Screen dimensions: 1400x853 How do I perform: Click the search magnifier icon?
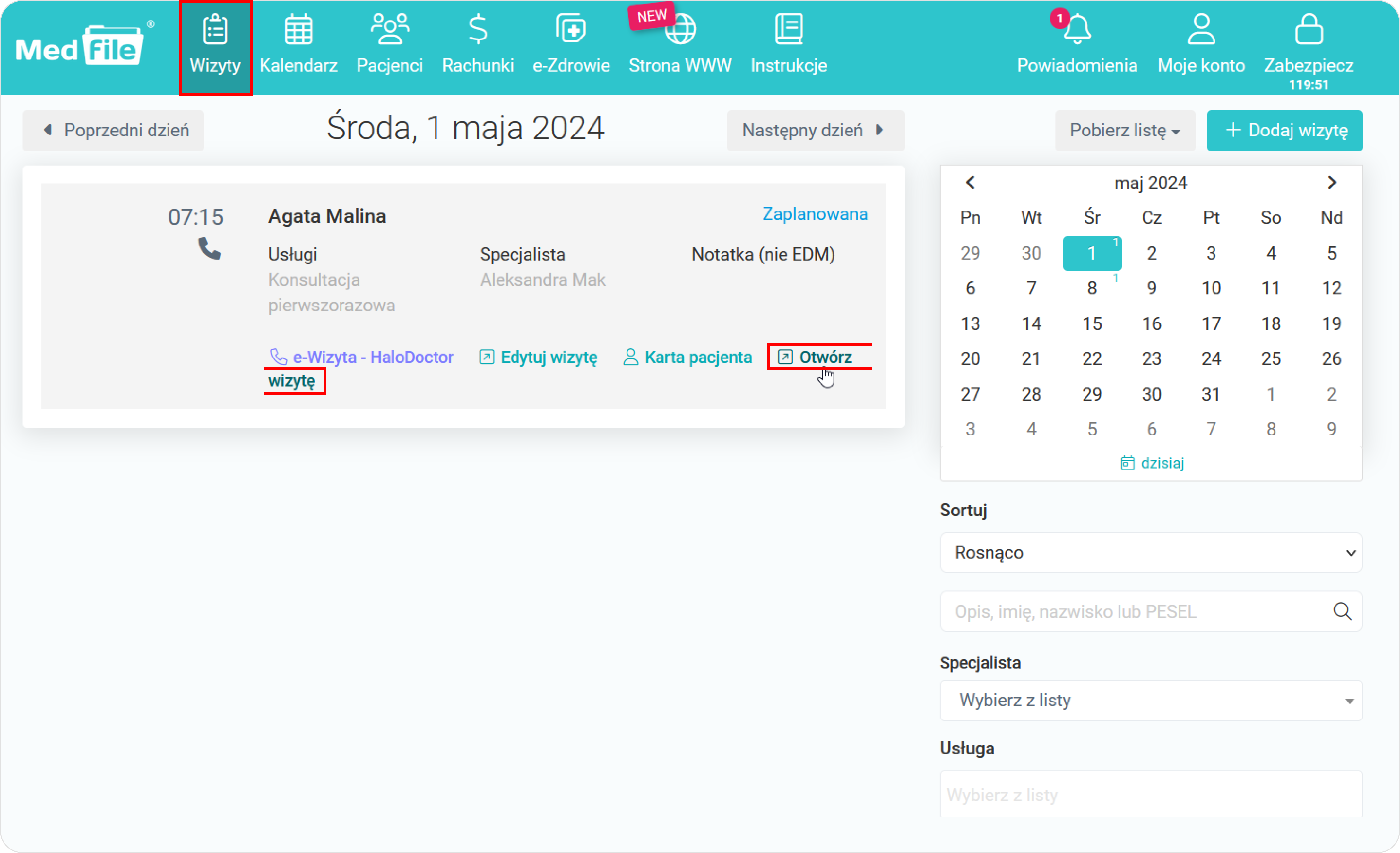point(1342,611)
